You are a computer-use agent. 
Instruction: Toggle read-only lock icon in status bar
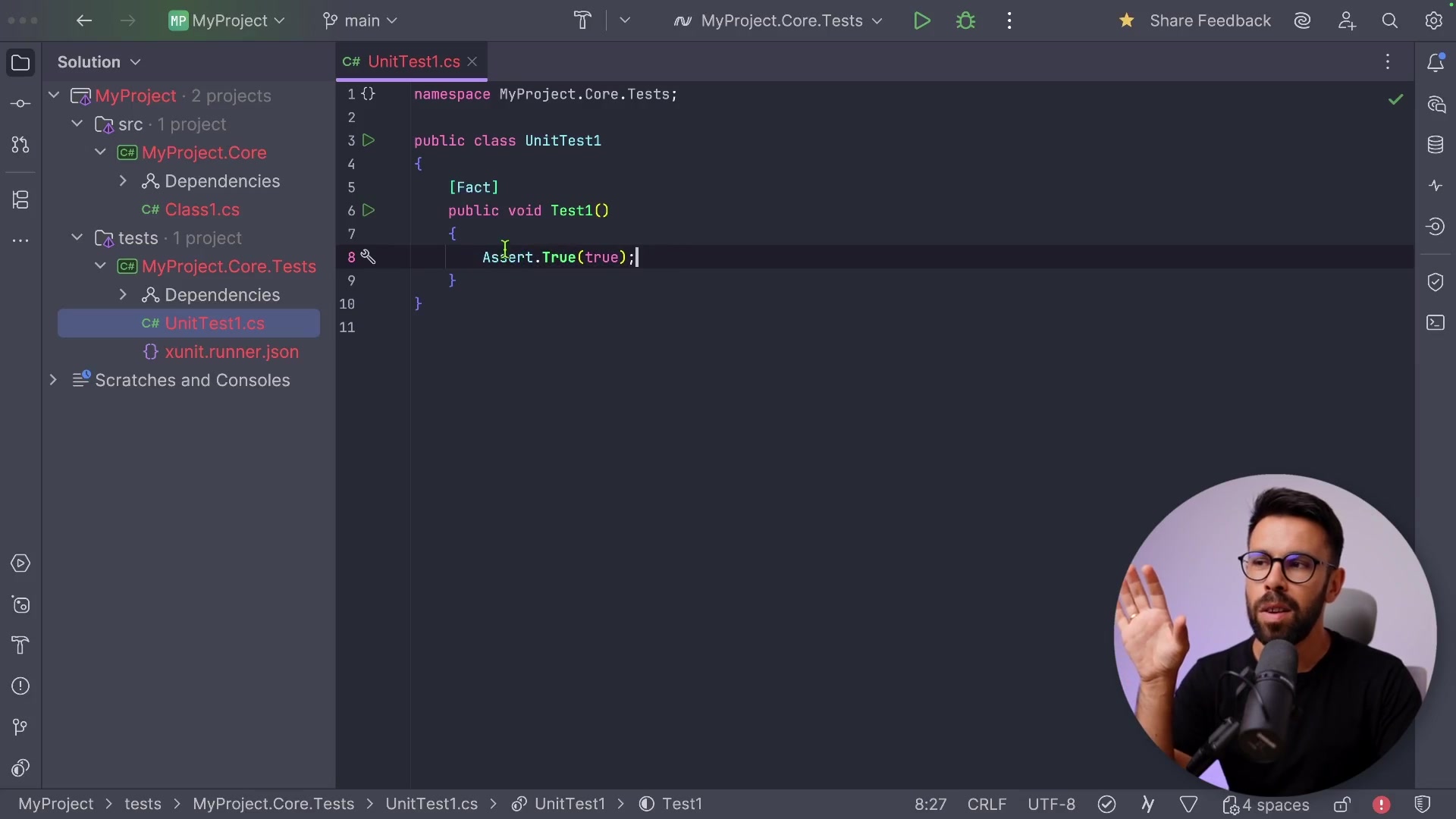tap(1341, 805)
